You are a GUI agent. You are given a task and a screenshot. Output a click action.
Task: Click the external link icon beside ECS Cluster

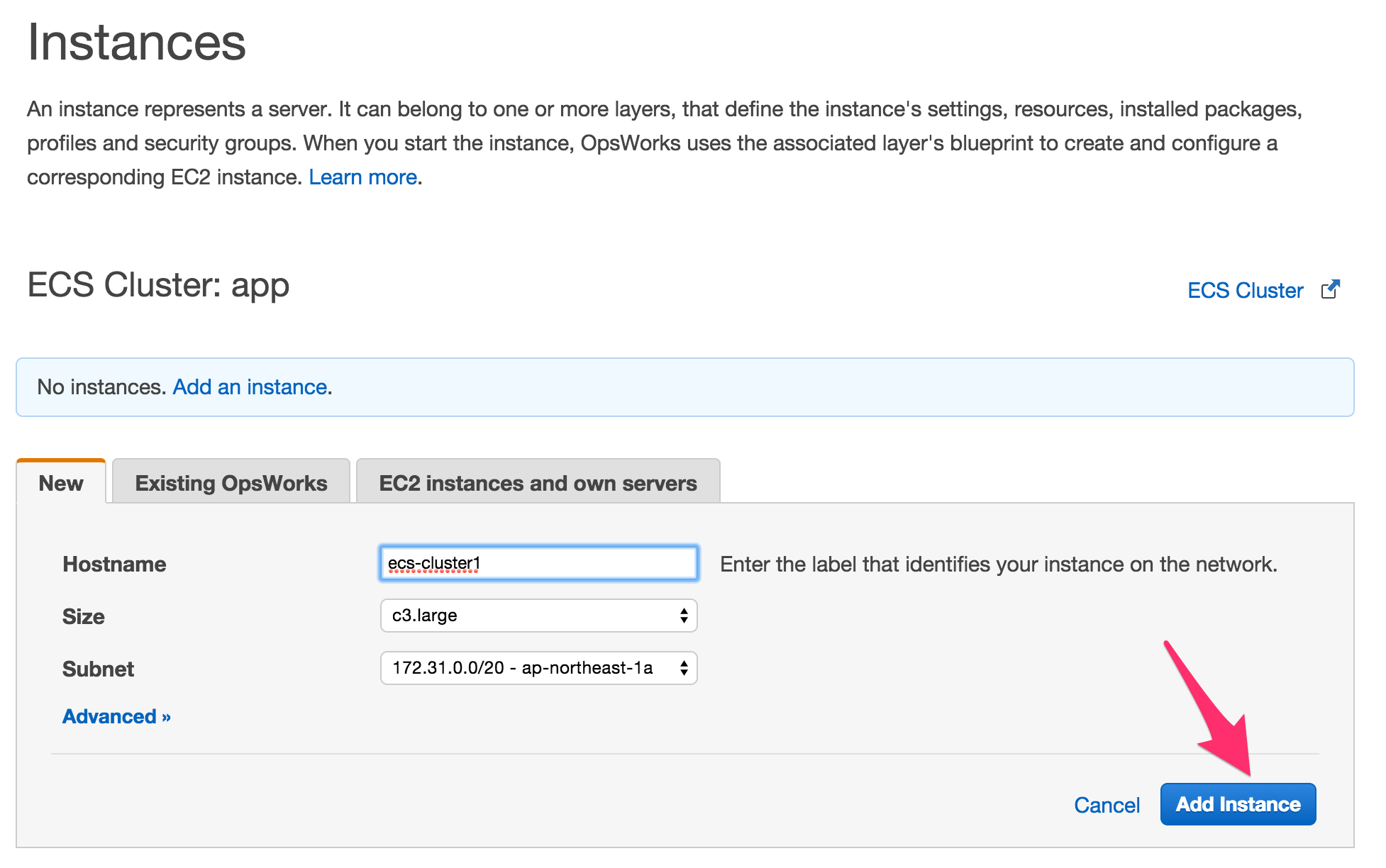click(x=1332, y=289)
